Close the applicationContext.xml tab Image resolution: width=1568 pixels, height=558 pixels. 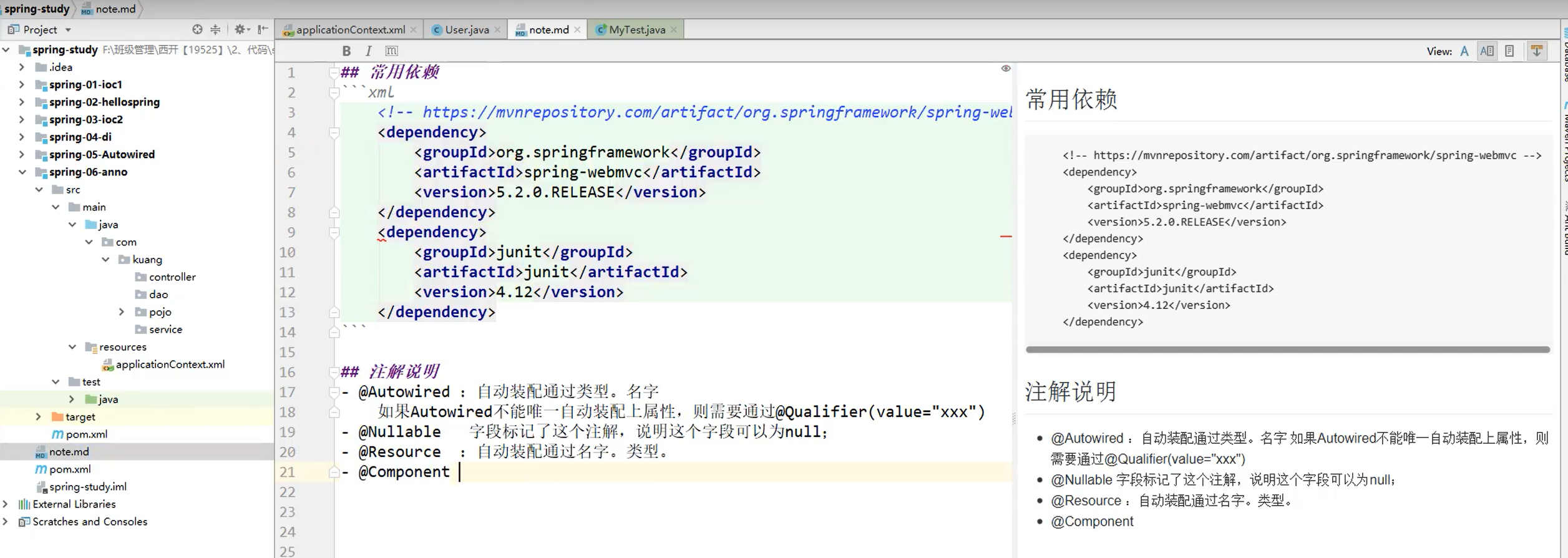click(x=413, y=30)
